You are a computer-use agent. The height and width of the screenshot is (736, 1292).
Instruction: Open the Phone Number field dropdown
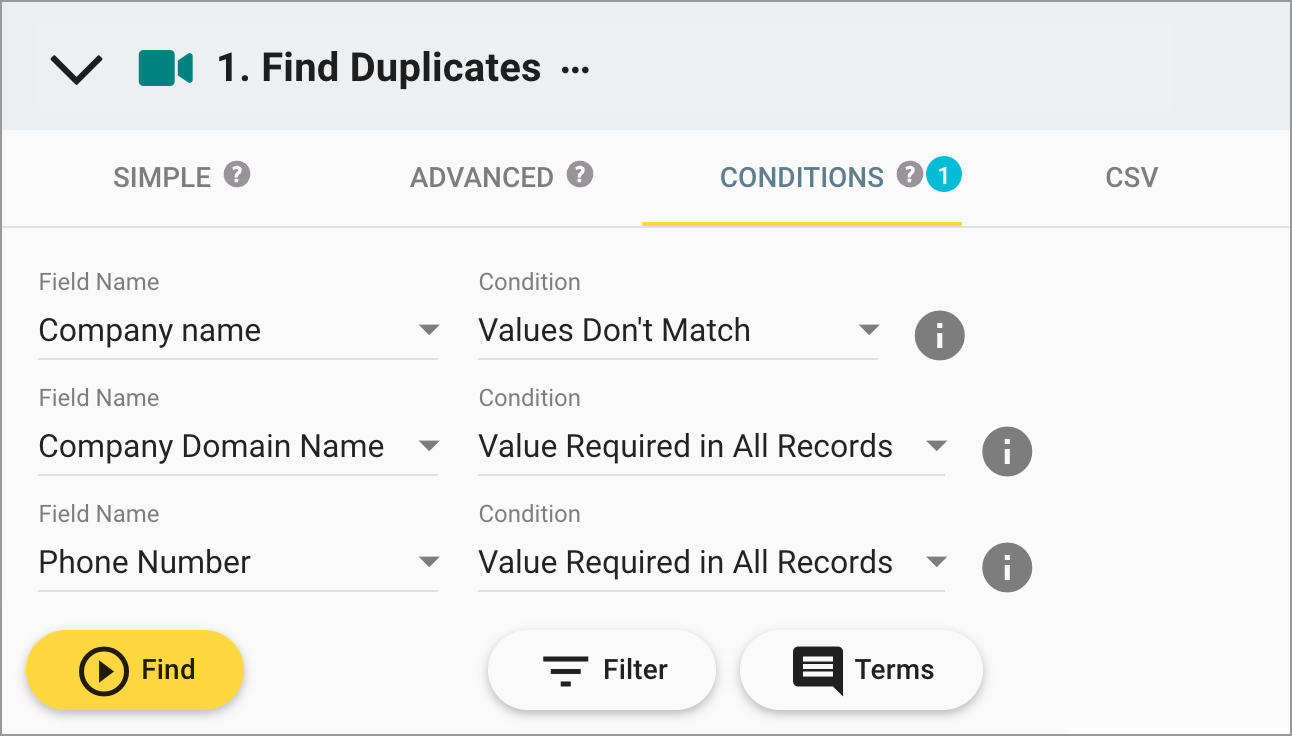click(430, 562)
